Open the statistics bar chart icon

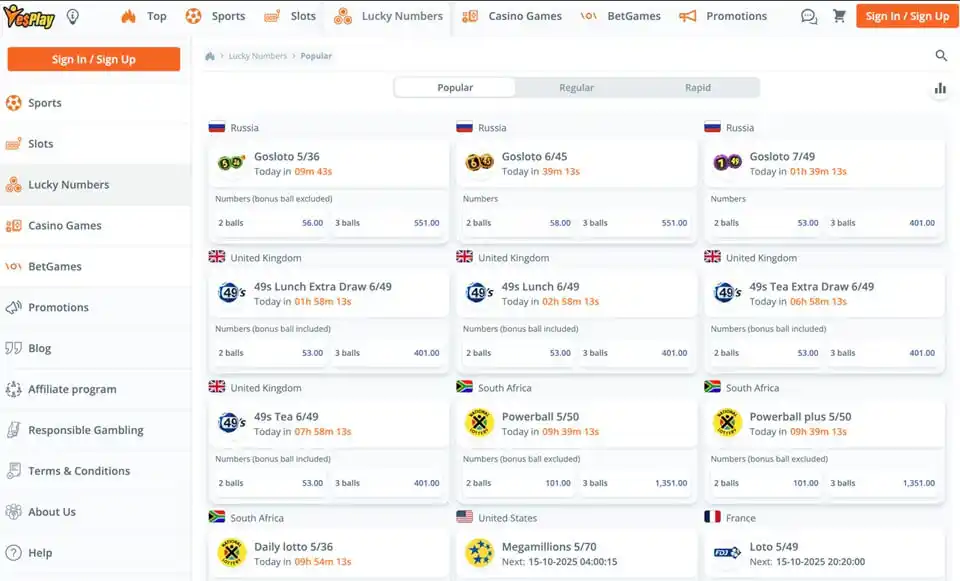point(940,88)
